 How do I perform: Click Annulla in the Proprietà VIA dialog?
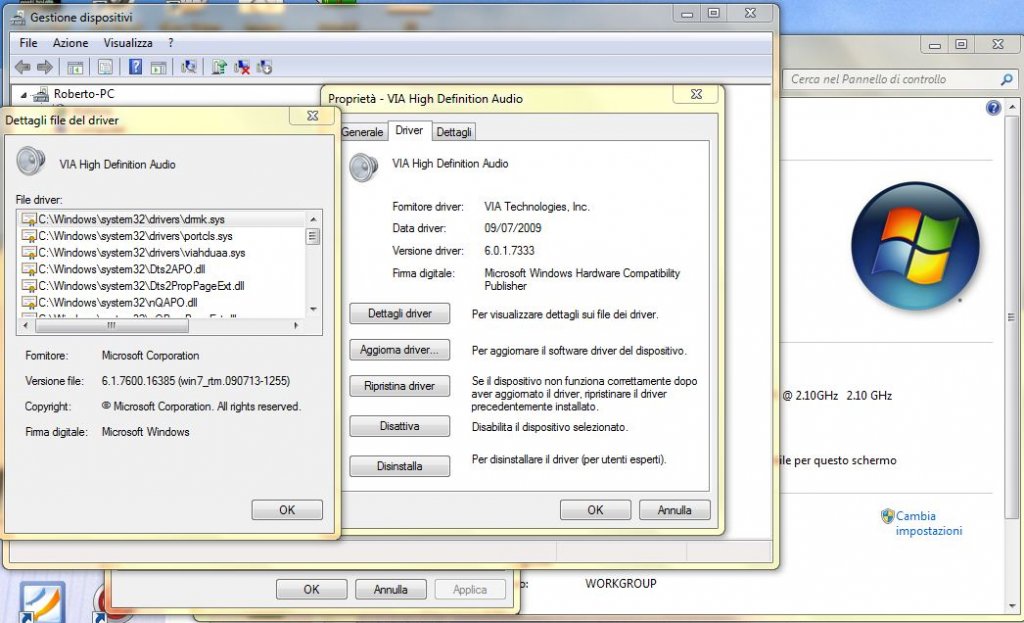[x=675, y=510]
